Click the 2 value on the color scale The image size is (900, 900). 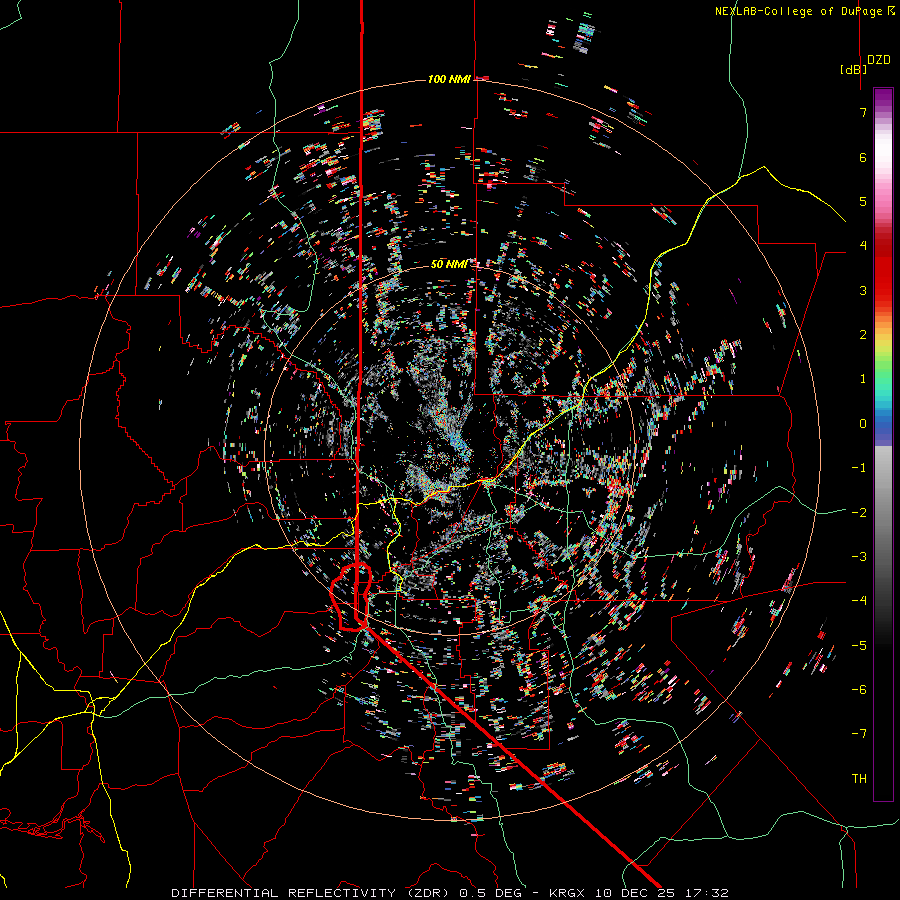click(x=863, y=335)
